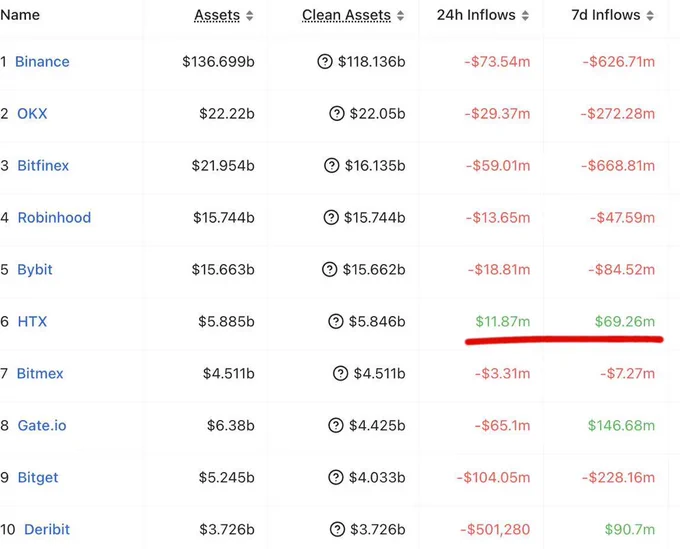Click the Name column header
The image size is (680, 549).
20,15
